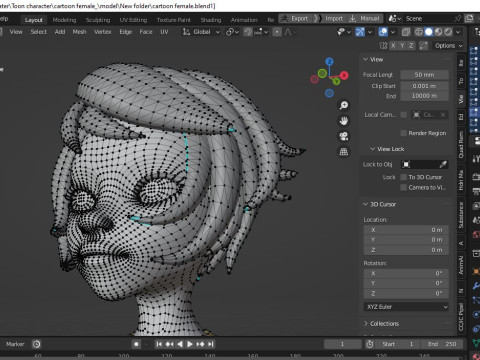
Task: Open the Vertex menu
Action: click(102, 32)
